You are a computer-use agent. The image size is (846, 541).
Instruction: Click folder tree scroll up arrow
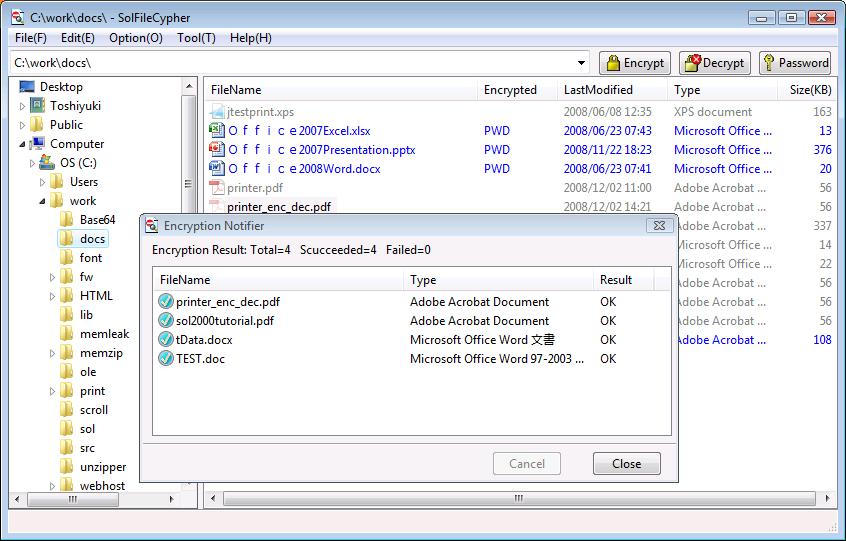pyautogui.click(x=189, y=86)
